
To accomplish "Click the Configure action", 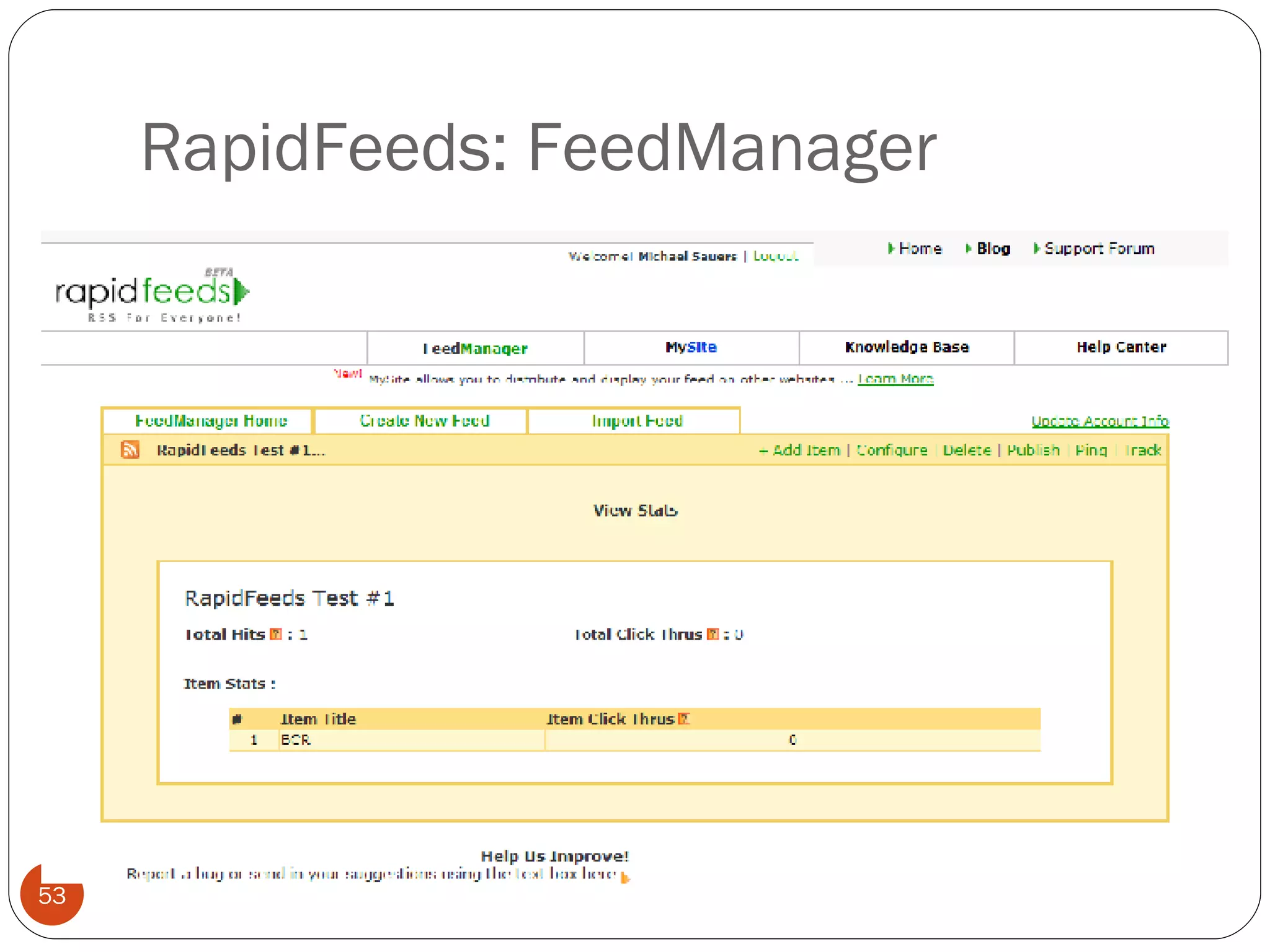I will coord(892,450).
